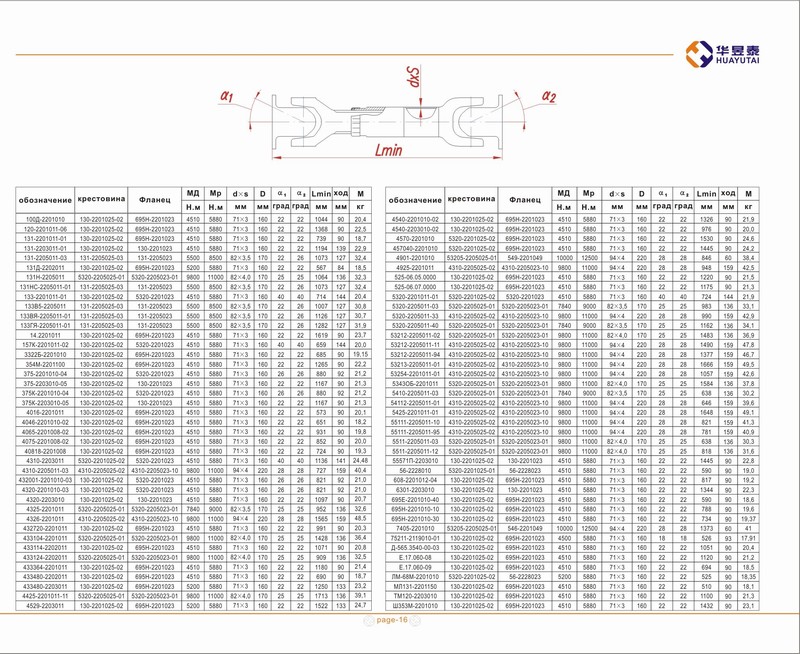This screenshot has height=654, width=800.
Task: Select the designation cell 100Д-2201010
Action: (x=45, y=219)
